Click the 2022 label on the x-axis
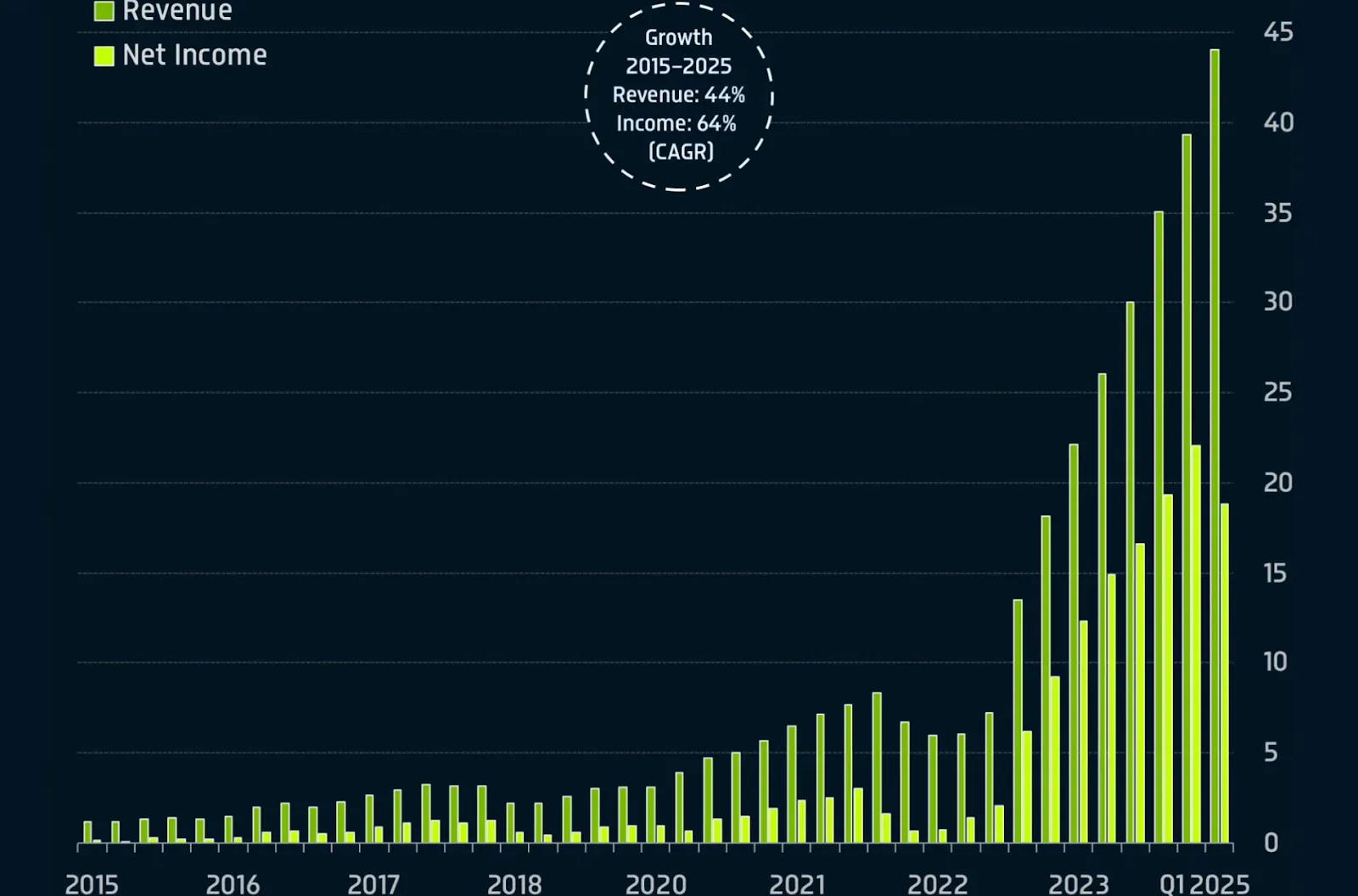The height and width of the screenshot is (896, 1358). click(940, 883)
